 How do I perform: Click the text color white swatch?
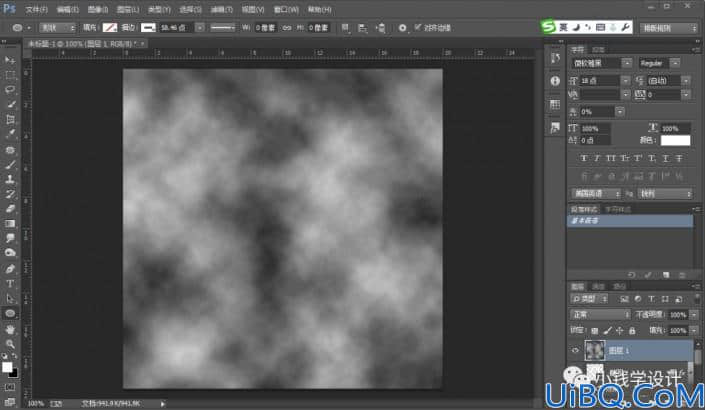pyautogui.click(x=675, y=140)
